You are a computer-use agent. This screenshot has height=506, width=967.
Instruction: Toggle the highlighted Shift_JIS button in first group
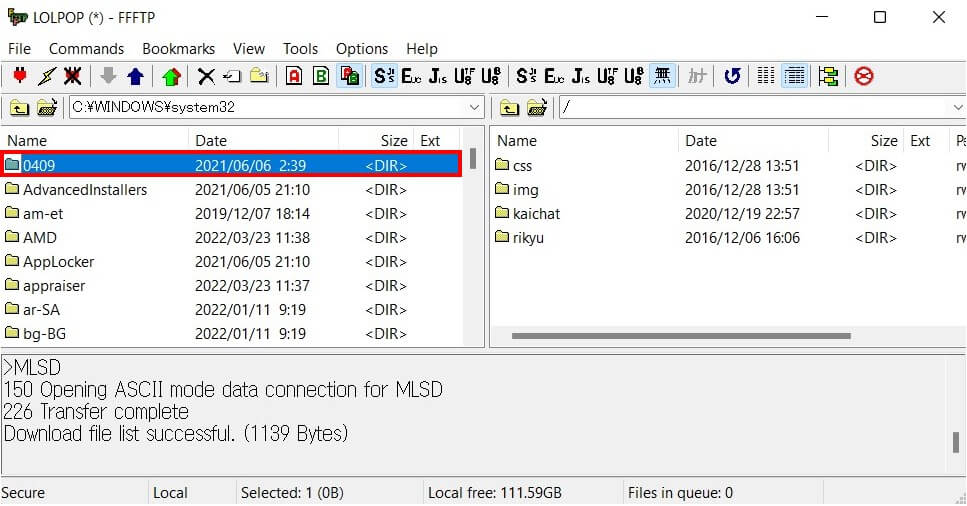(384, 76)
